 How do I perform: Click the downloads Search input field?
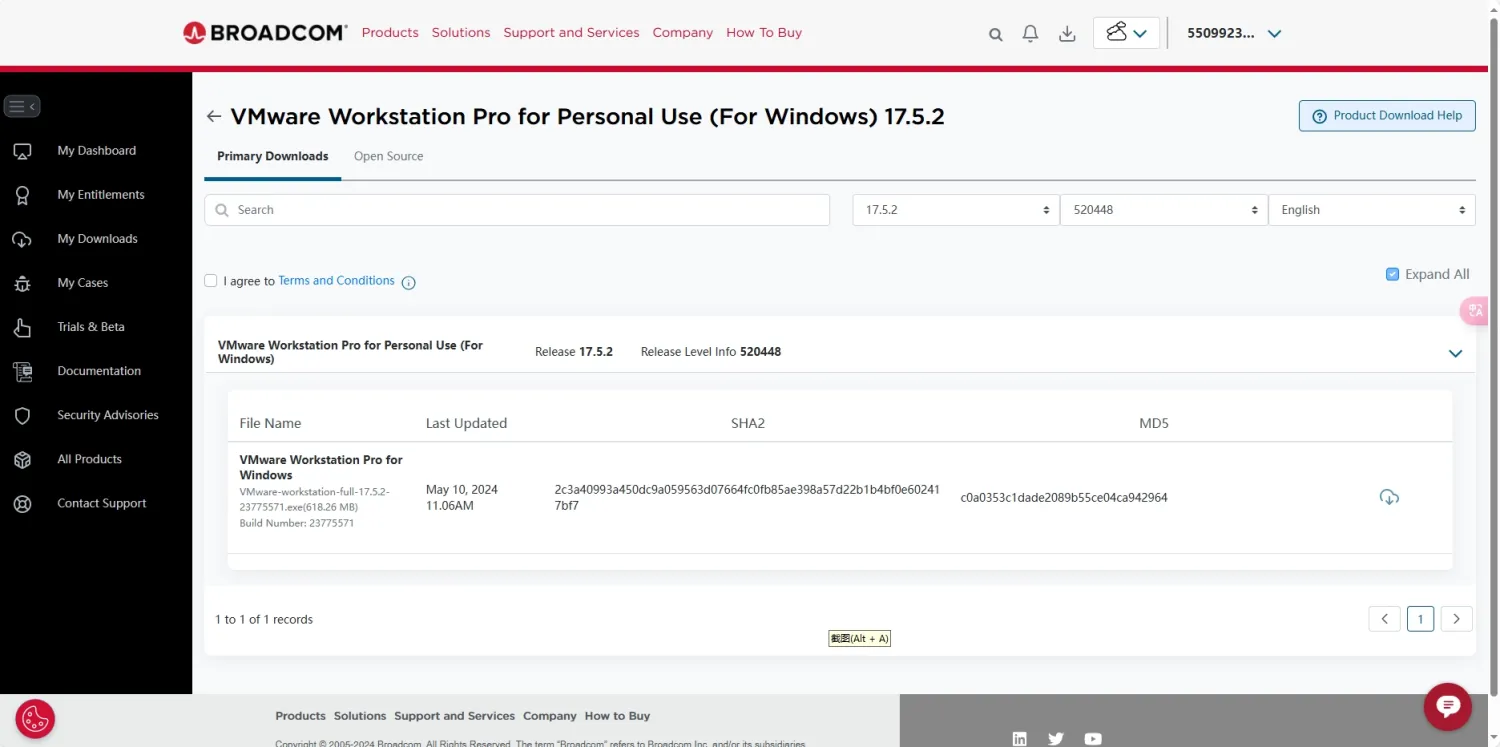pyautogui.click(x=517, y=210)
